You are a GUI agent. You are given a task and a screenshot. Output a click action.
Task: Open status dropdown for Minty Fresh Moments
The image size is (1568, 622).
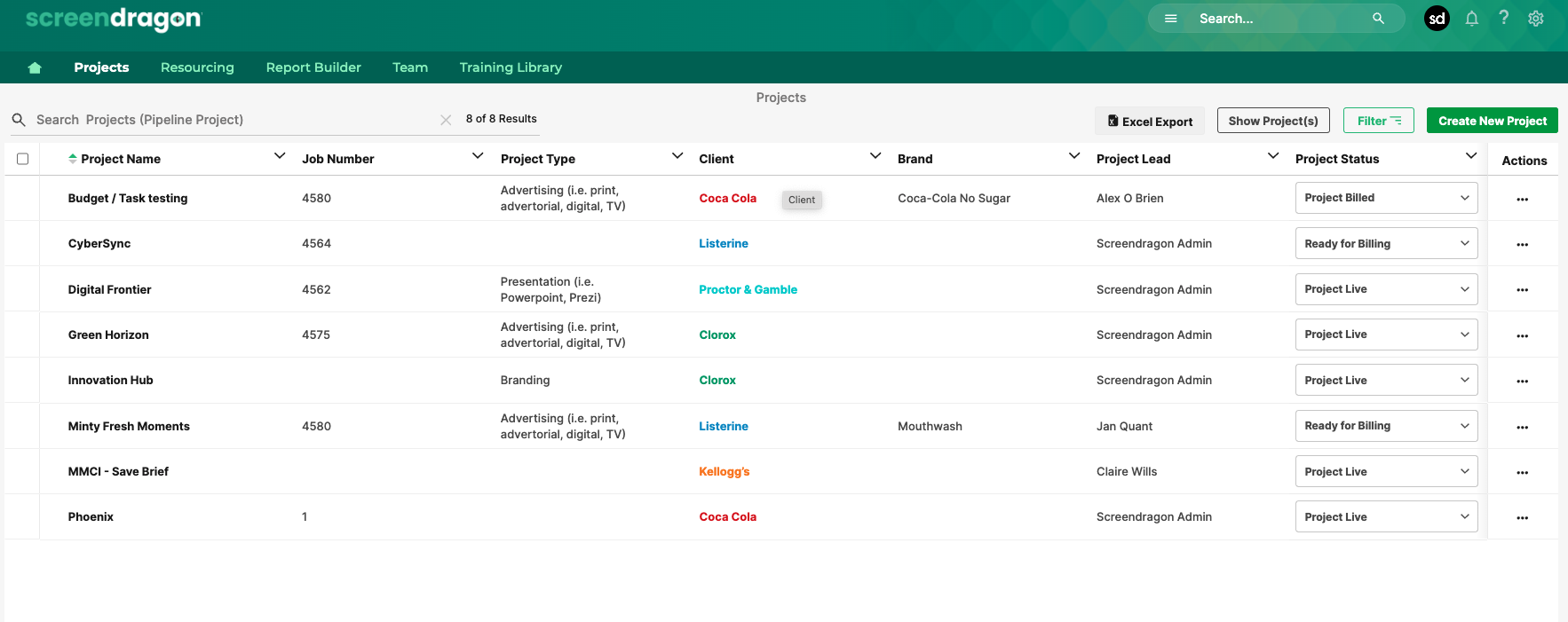[x=1386, y=426]
